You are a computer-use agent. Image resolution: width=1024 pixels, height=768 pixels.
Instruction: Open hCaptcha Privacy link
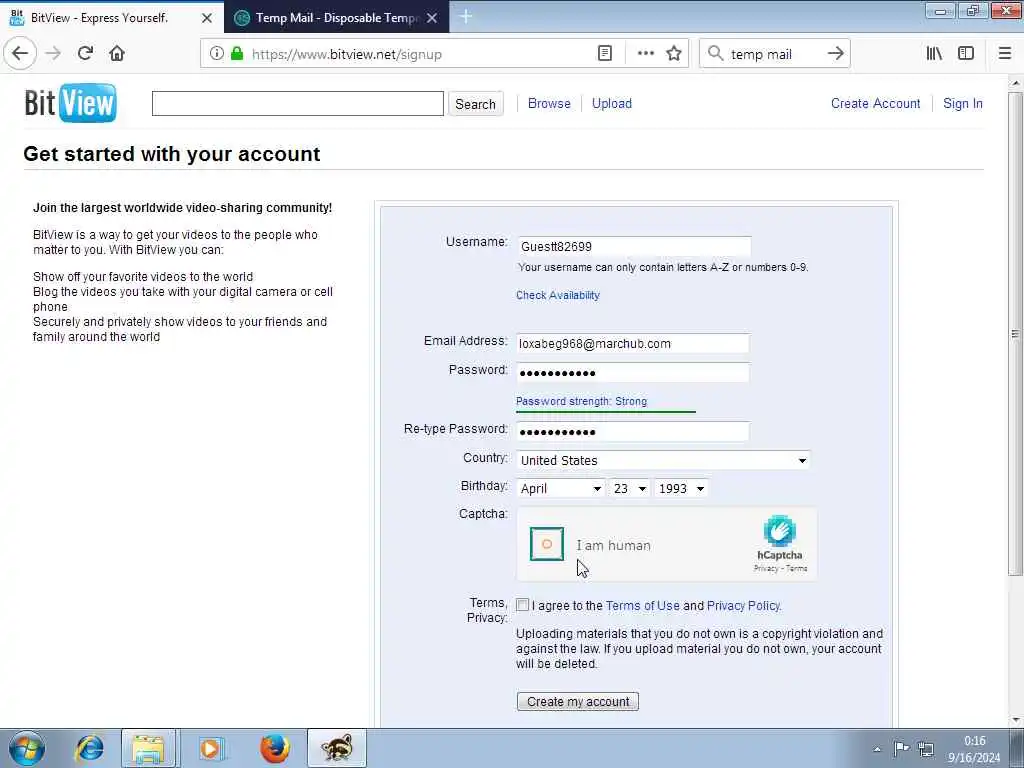pos(765,568)
